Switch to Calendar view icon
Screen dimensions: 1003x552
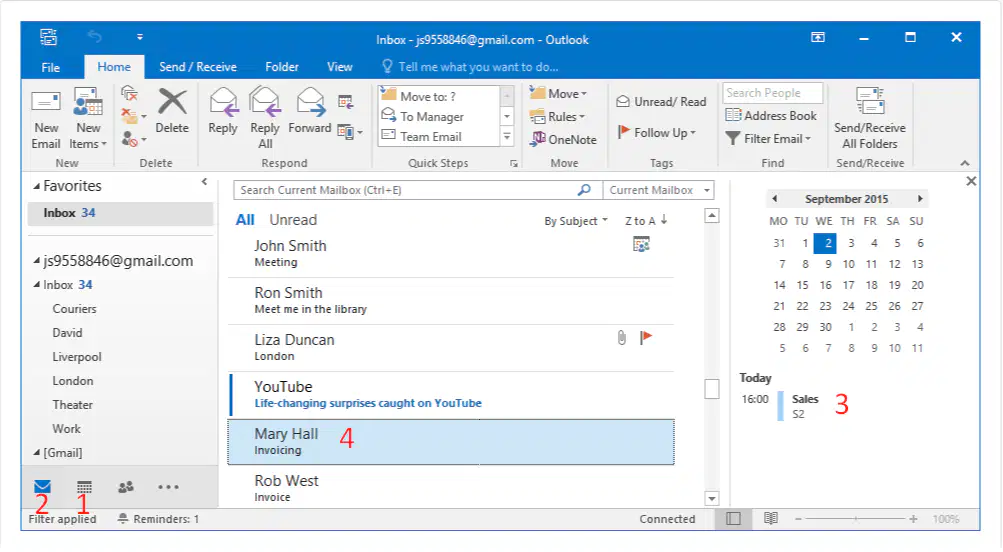(84, 487)
